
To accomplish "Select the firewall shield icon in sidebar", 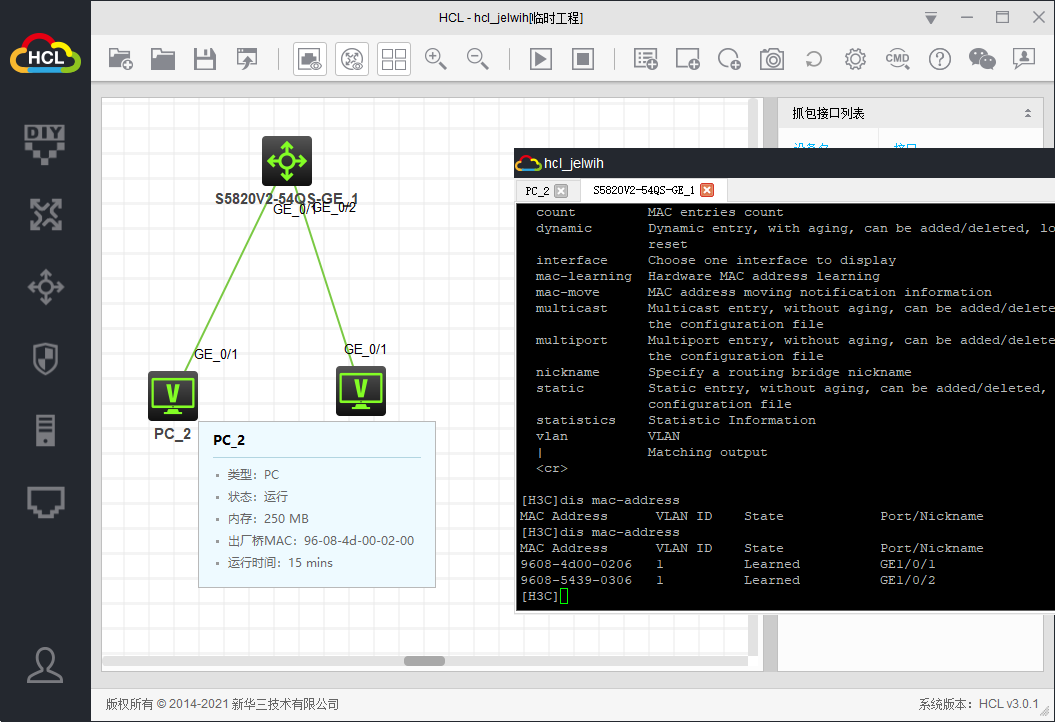I will click(x=45, y=358).
